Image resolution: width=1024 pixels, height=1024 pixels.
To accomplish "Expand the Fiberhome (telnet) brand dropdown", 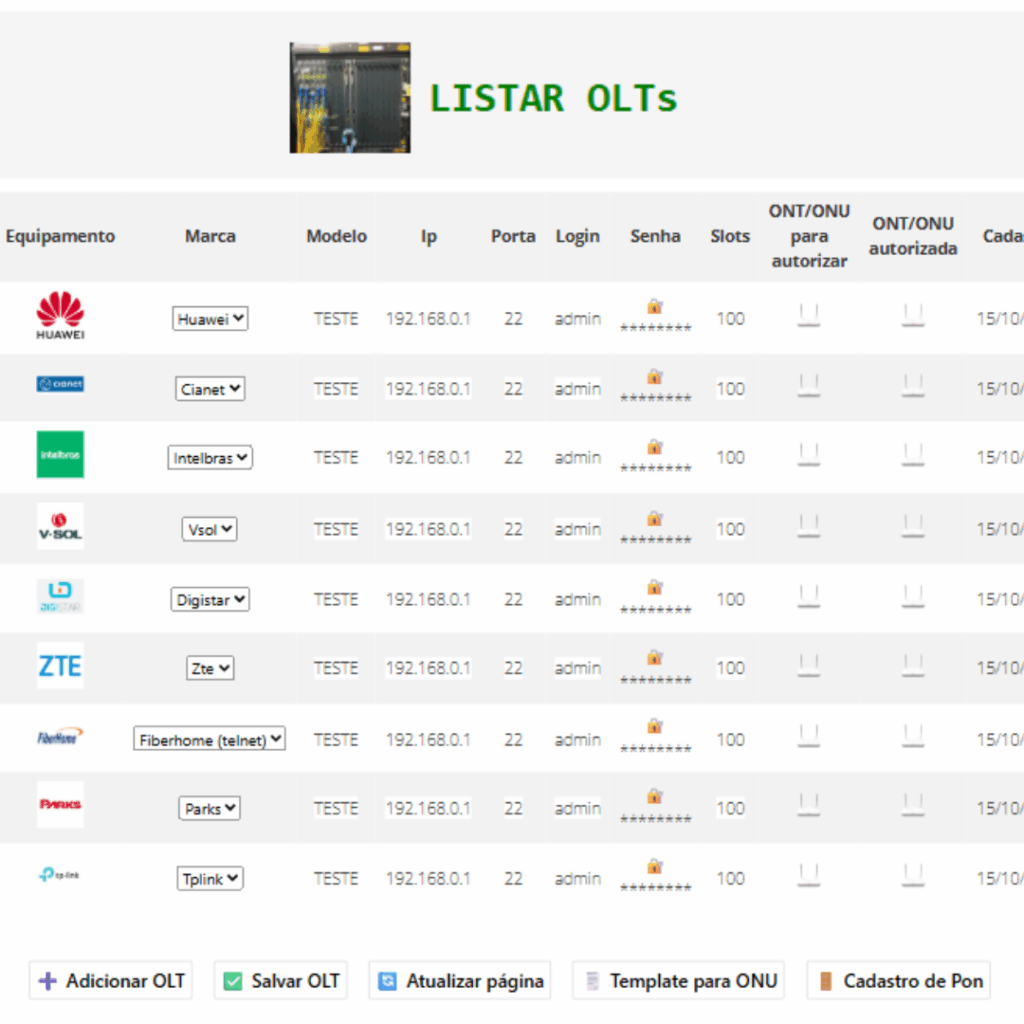I will 210,739.
